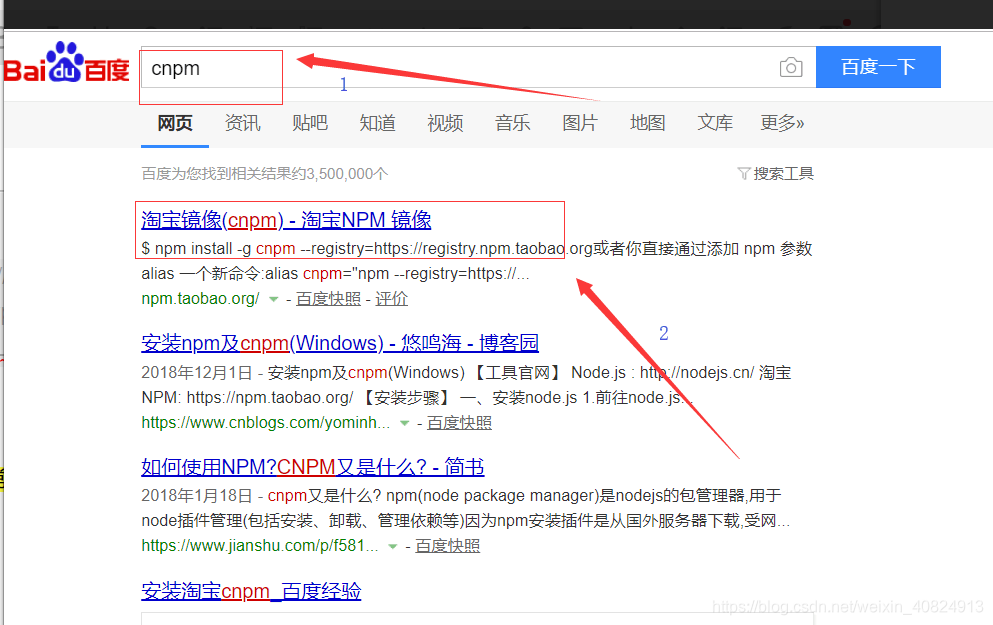Open 百度快照 for npm.taobao.org result

click(x=328, y=298)
